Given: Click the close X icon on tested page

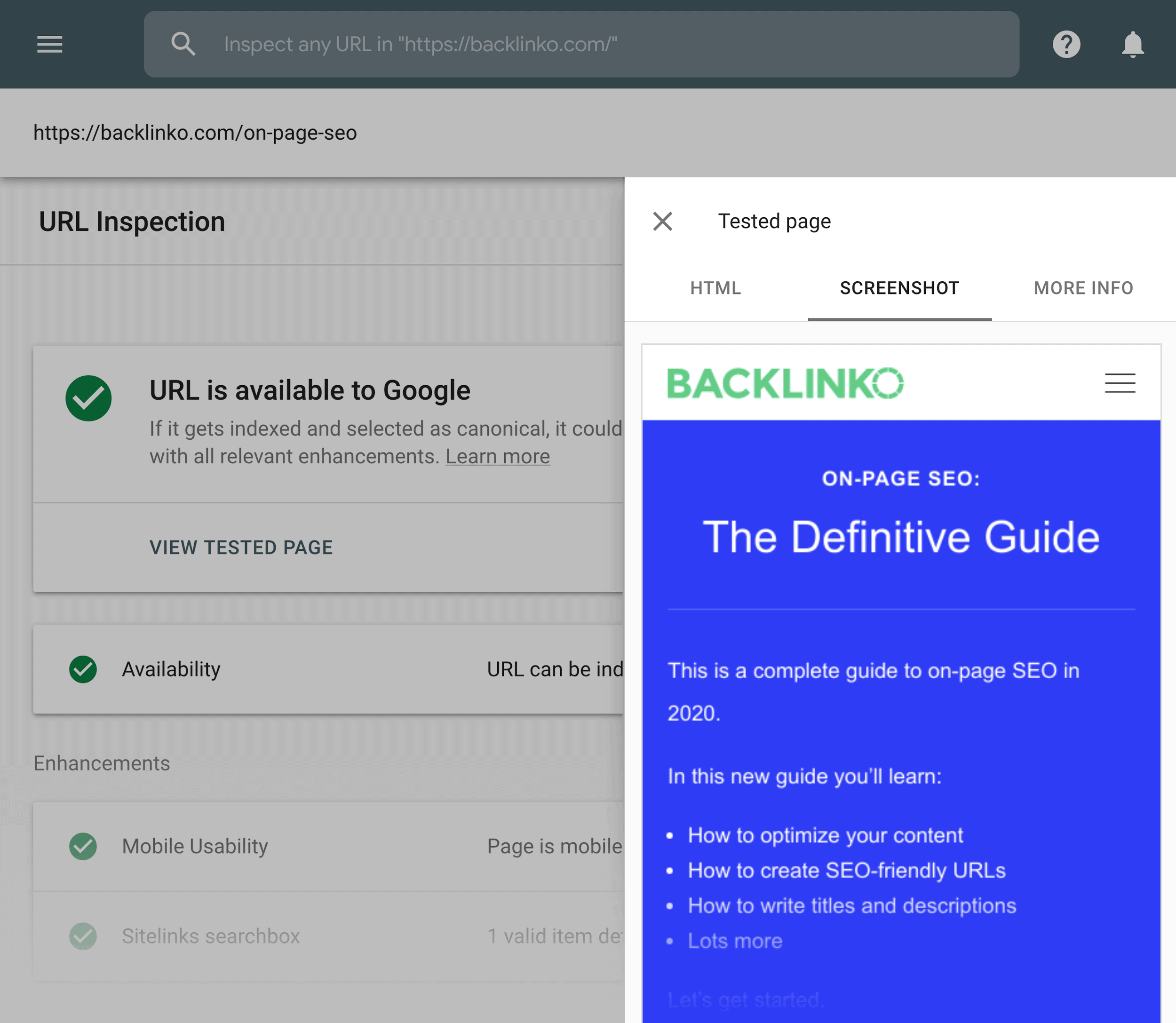Looking at the screenshot, I should click(x=662, y=221).
